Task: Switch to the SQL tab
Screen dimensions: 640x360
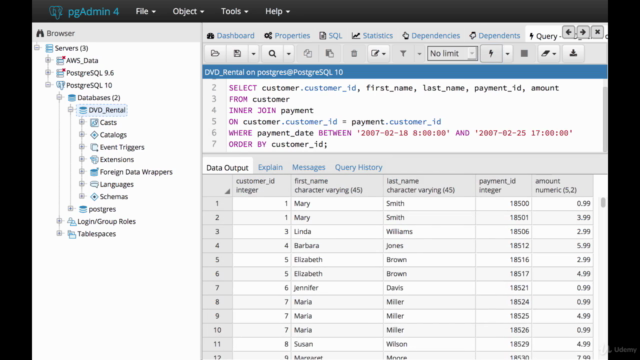Action: (331, 36)
